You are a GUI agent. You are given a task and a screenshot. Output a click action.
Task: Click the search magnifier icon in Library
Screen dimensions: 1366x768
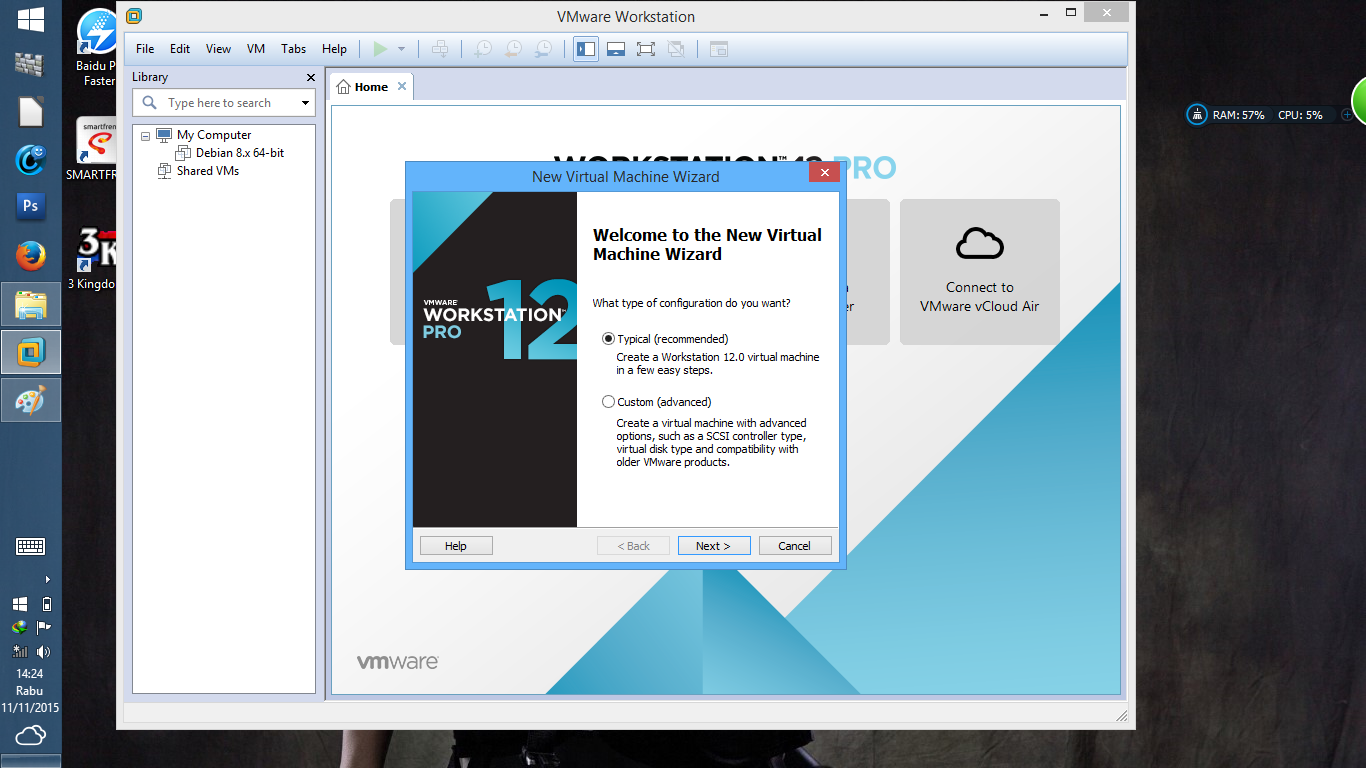click(x=150, y=103)
